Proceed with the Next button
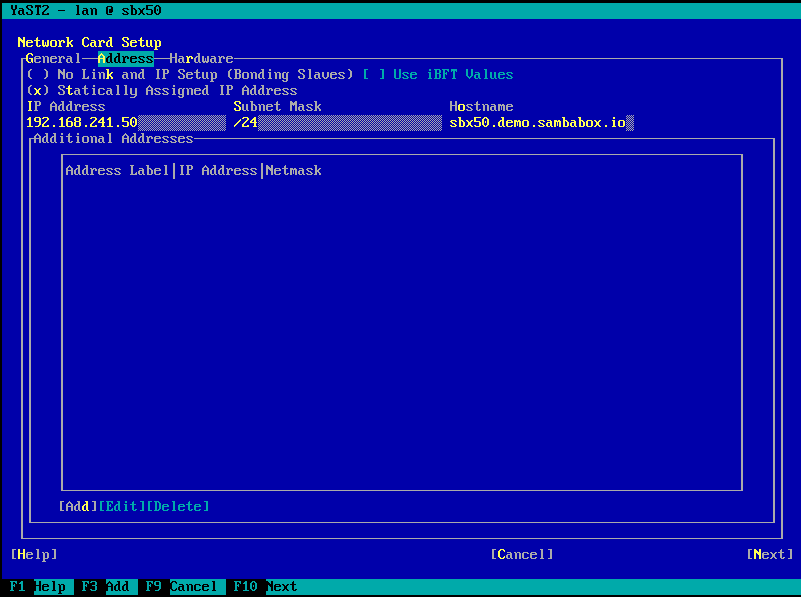Viewport: 801px width, 597px height. tap(770, 555)
